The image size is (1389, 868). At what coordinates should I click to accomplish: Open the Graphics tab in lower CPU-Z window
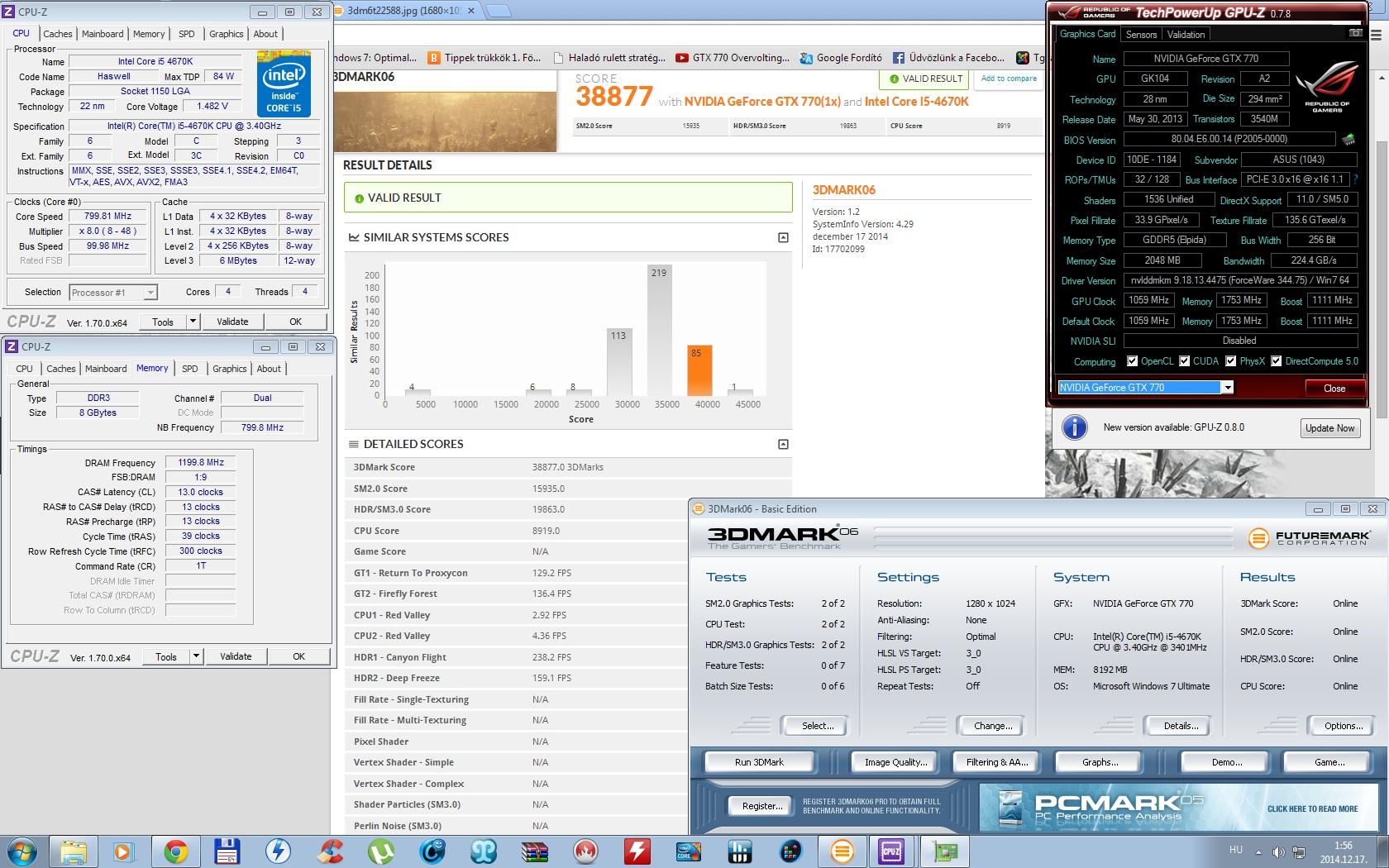tap(230, 369)
